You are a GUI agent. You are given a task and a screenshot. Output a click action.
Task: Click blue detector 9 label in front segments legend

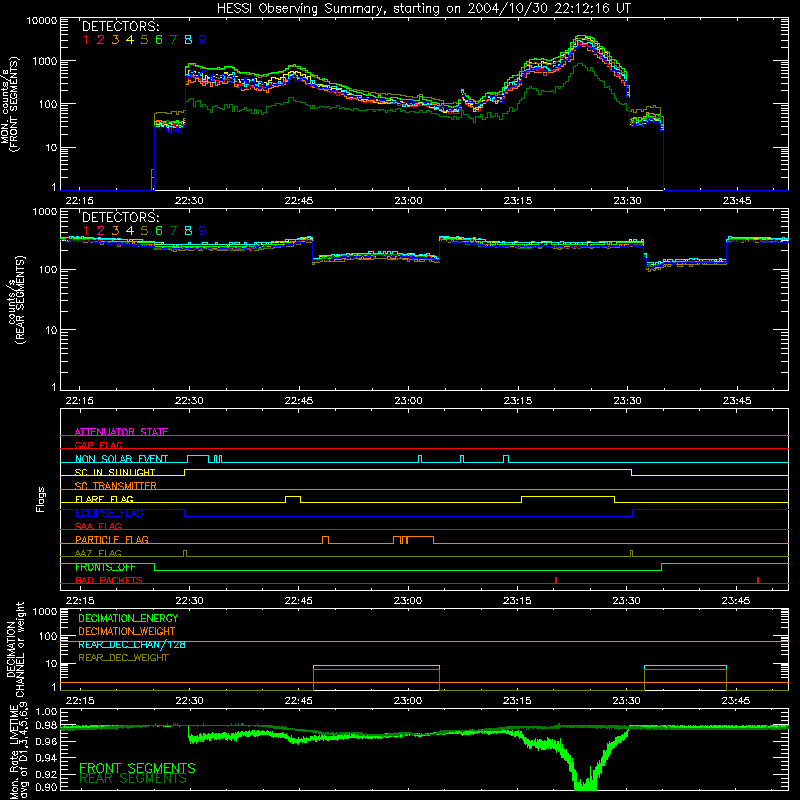click(203, 40)
